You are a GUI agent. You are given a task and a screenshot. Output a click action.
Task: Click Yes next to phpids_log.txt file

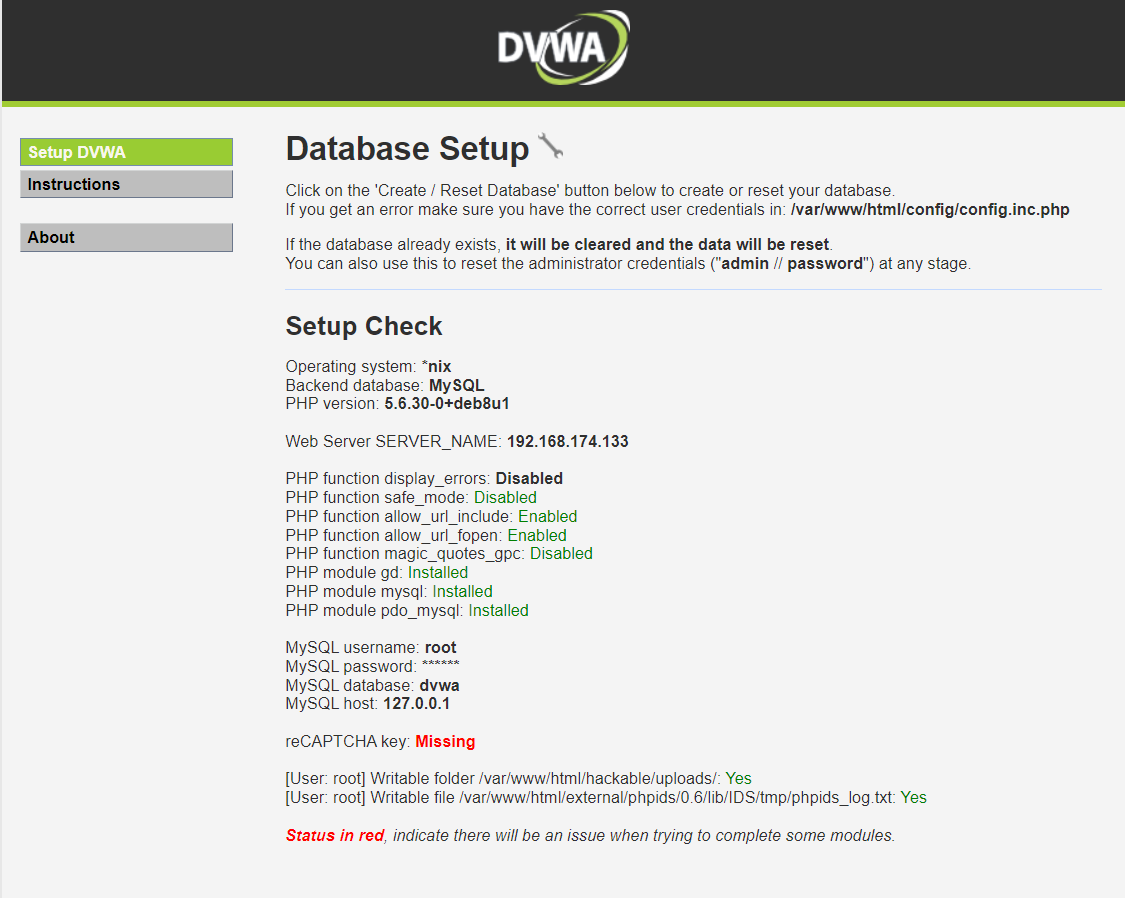pyautogui.click(x=913, y=798)
